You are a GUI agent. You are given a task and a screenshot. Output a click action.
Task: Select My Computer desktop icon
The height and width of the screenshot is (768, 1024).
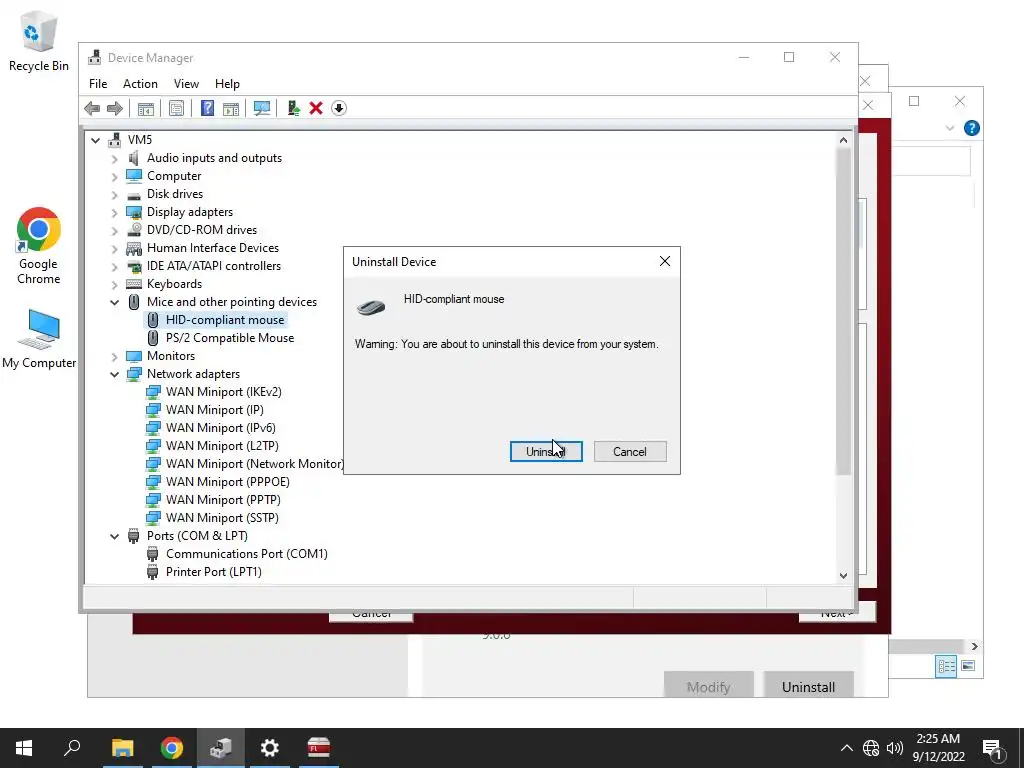coord(39,340)
